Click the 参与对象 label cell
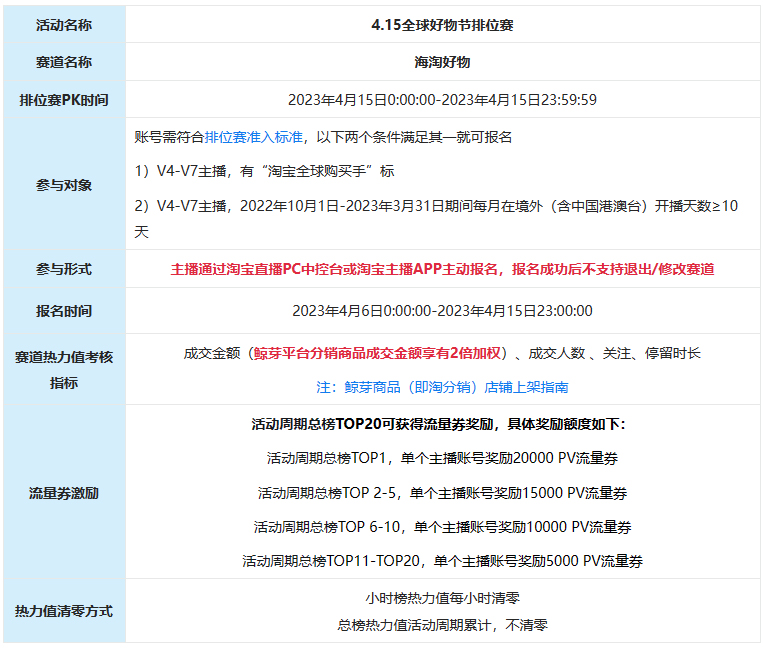The width and height of the screenshot is (764, 649). (x=64, y=184)
